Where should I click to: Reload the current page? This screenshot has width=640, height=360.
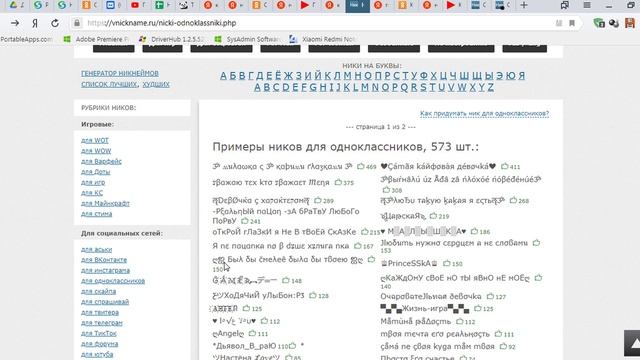[55, 23]
